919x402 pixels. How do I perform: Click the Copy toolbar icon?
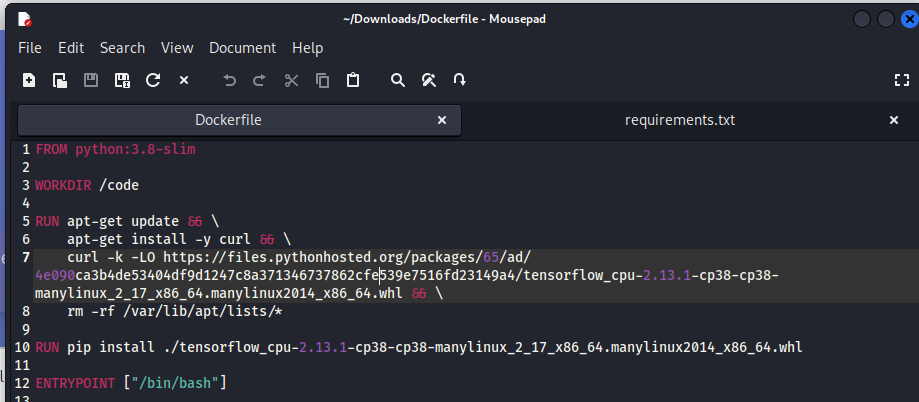click(x=322, y=80)
